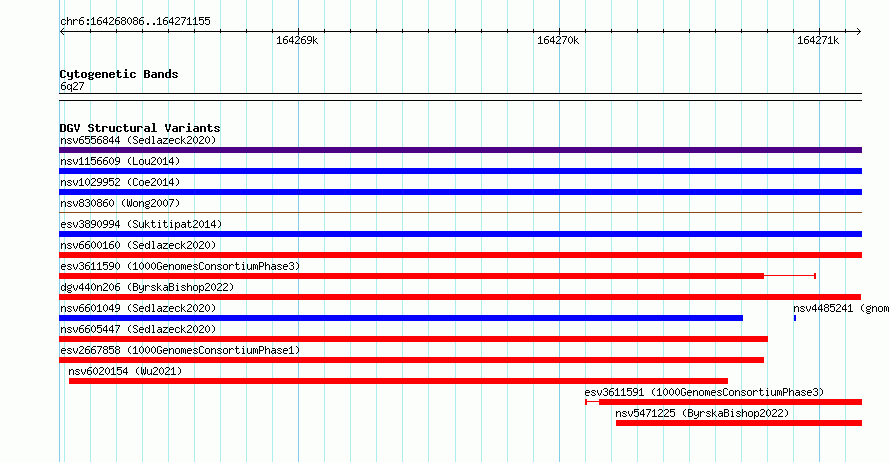Open the nsv6020154 (Wu2021) label
890x462 pixels.
125,371
